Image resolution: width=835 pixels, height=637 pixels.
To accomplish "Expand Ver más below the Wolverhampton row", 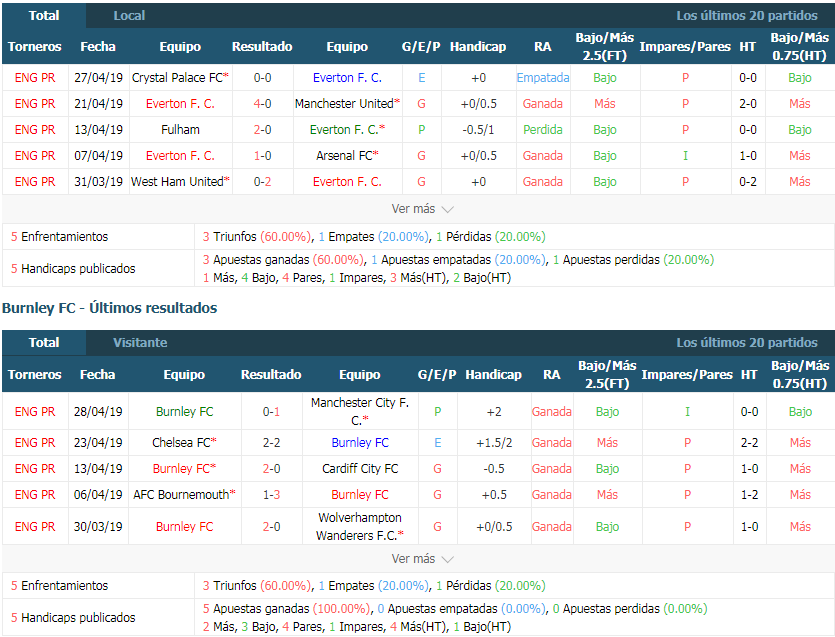I will pos(422,559).
